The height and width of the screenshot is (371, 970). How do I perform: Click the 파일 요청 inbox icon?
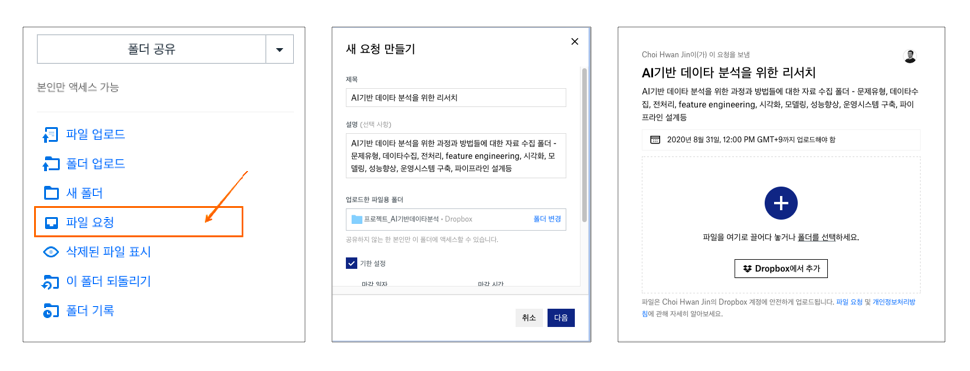point(50,223)
